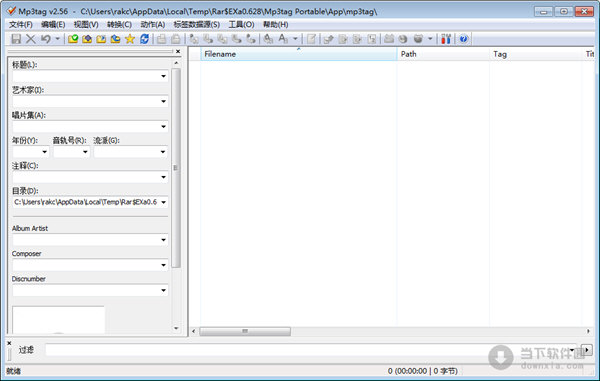
Task: Expand the 目录(D) directory path dropdown
Action: pos(163,202)
